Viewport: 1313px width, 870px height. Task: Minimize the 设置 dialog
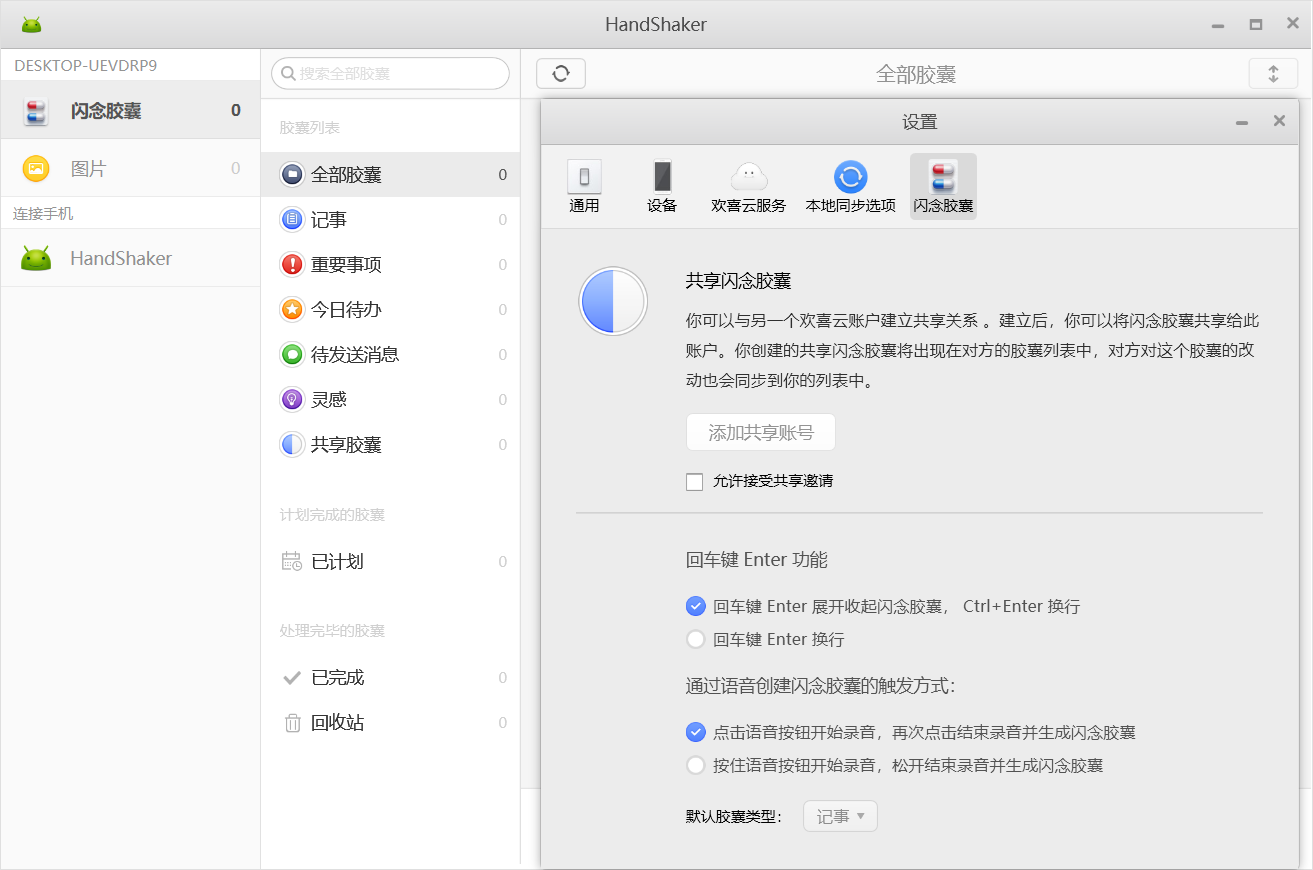pyautogui.click(x=1242, y=122)
